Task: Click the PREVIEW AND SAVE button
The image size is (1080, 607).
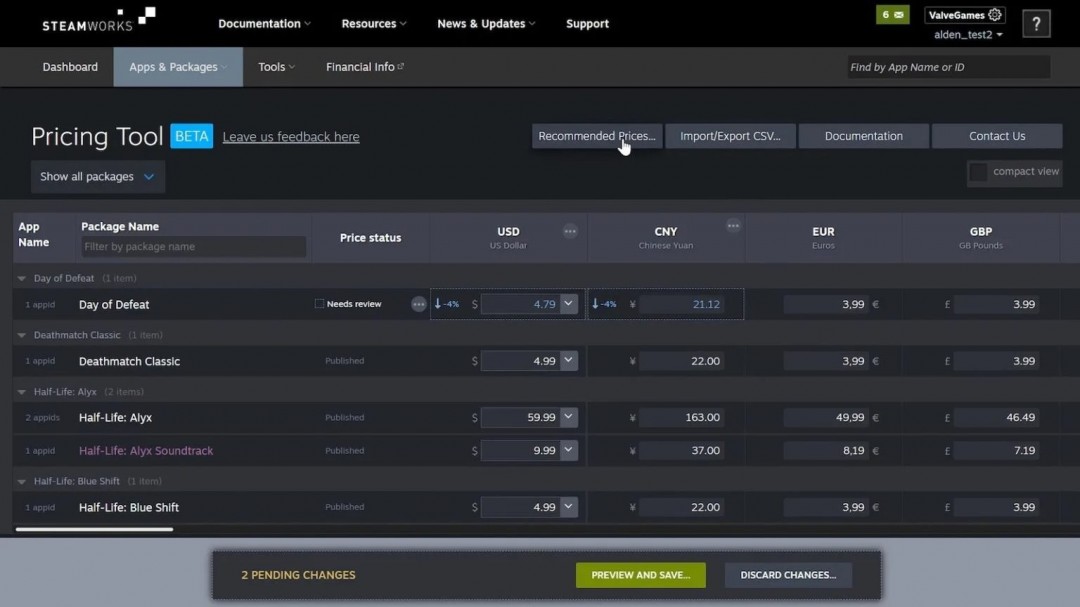Action: 640,575
